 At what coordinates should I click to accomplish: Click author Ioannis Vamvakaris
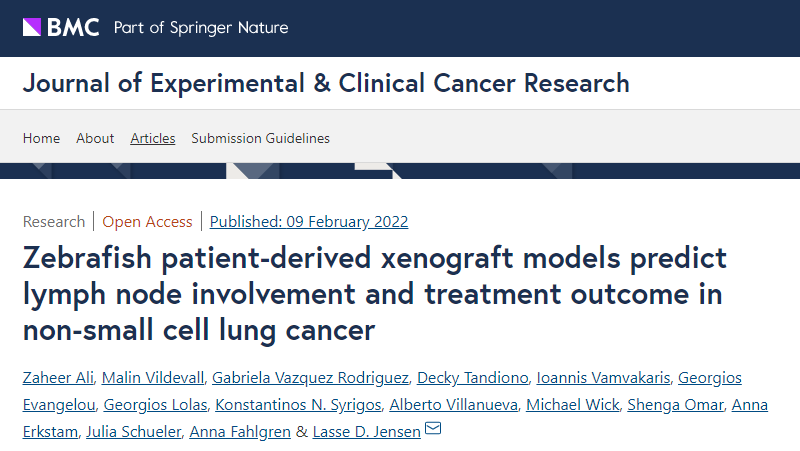(x=602, y=377)
